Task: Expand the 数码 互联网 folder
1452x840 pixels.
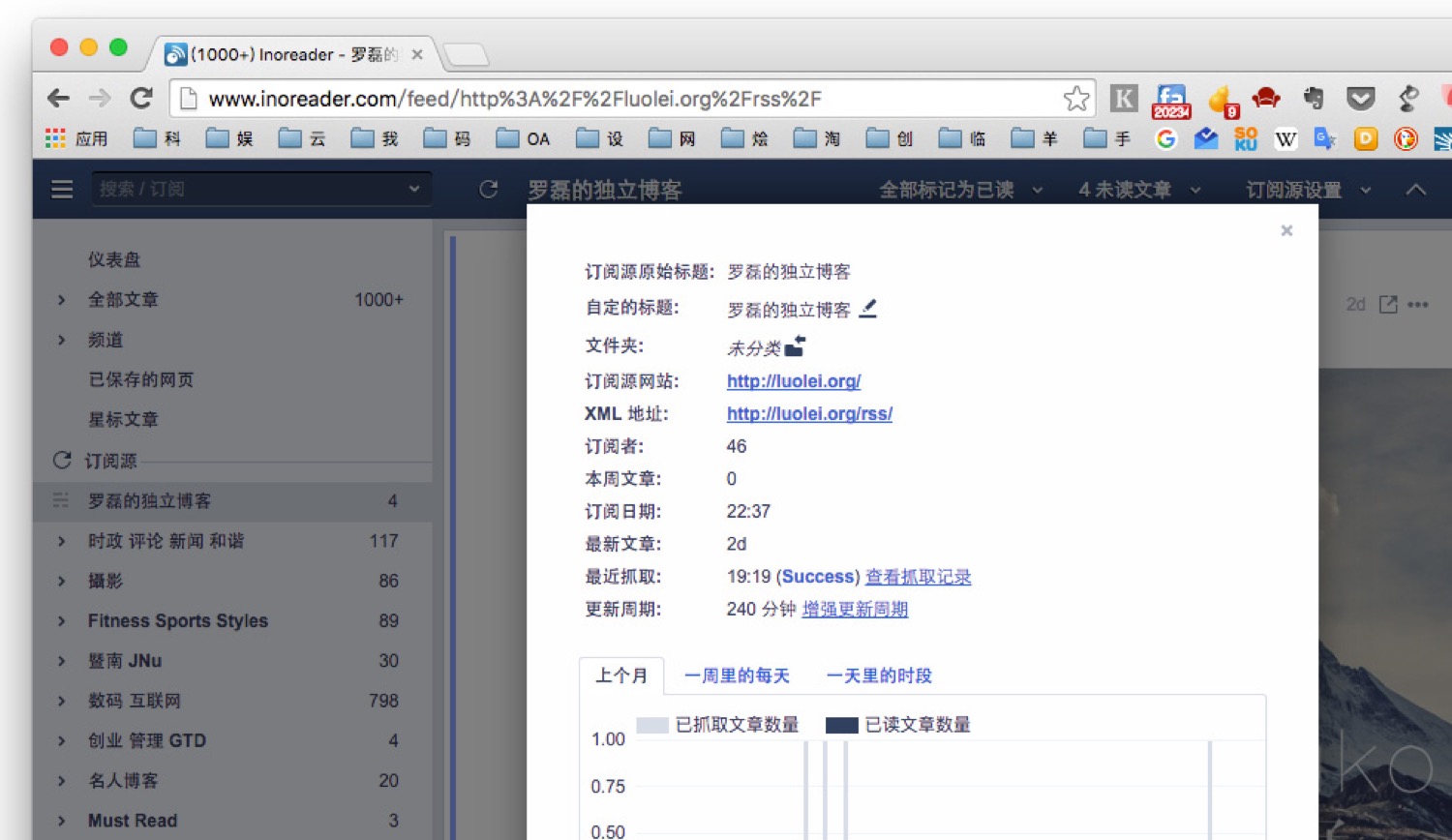Action: click(x=62, y=701)
